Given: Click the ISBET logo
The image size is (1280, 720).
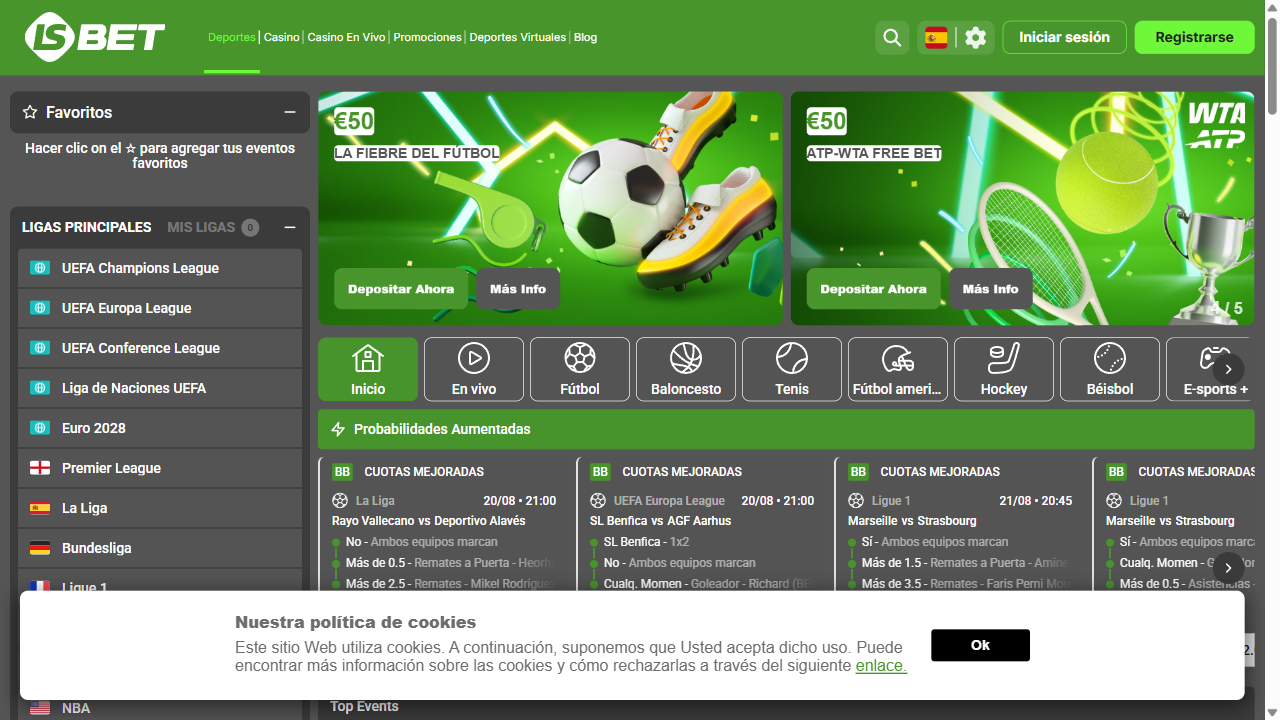Looking at the screenshot, I should (x=95, y=37).
